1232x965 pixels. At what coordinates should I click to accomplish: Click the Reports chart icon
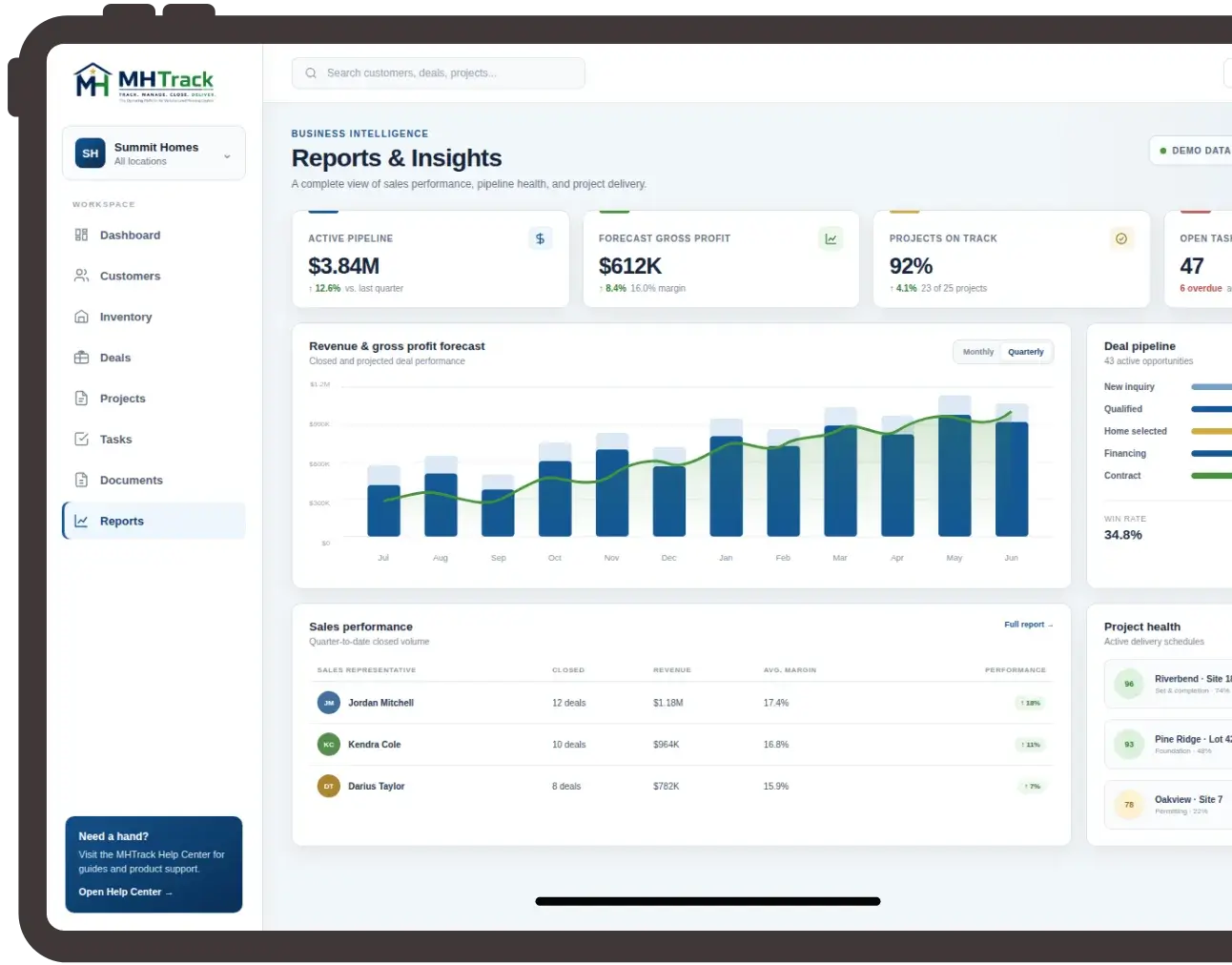(x=81, y=522)
